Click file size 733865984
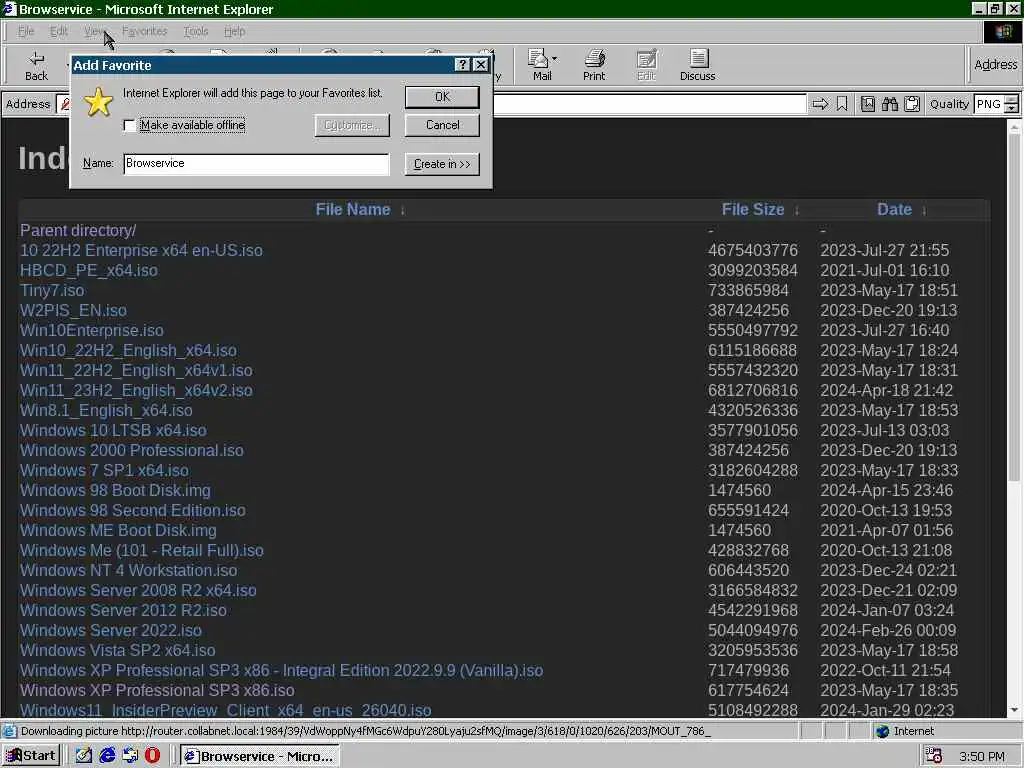The height and width of the screenshot is (768, 1024). 748,291
